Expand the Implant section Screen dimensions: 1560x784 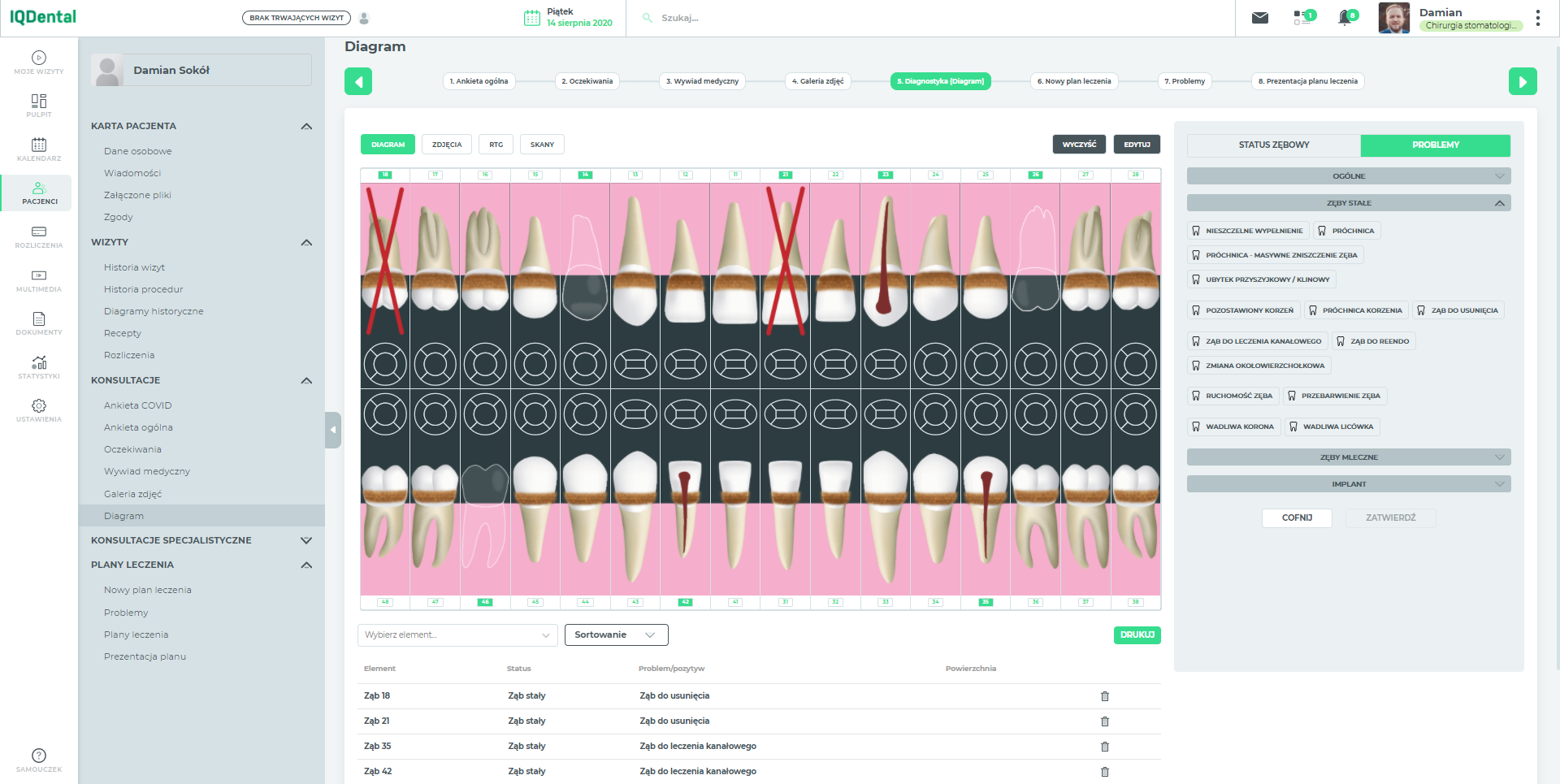click(1349, 484)
